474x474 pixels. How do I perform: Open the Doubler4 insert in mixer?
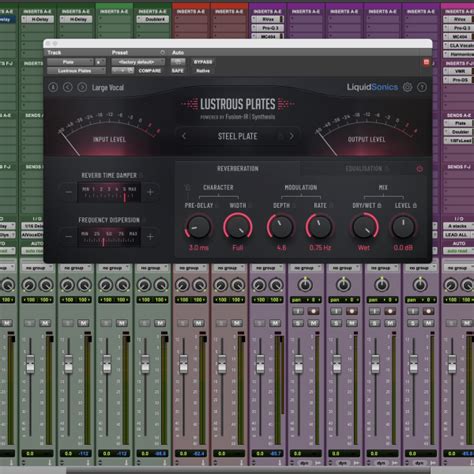pyautogui.click(x=153, y=19)
